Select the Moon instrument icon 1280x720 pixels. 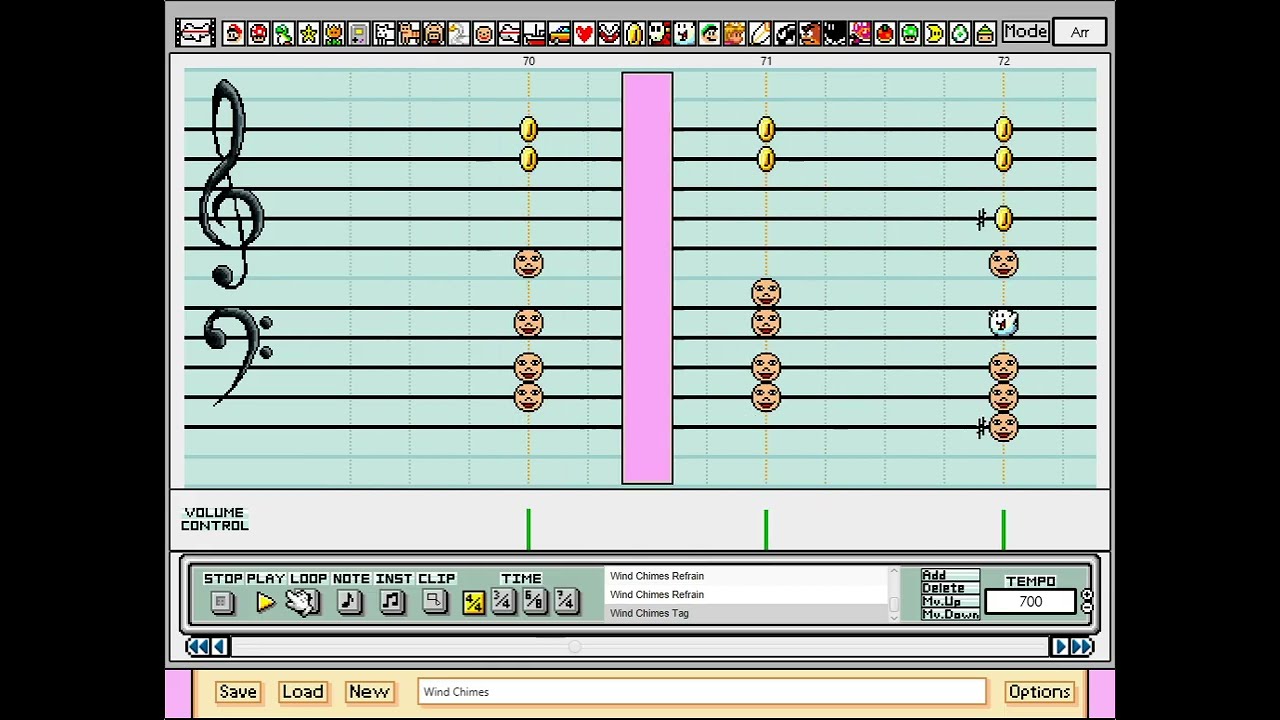click(x=935, y=33)
